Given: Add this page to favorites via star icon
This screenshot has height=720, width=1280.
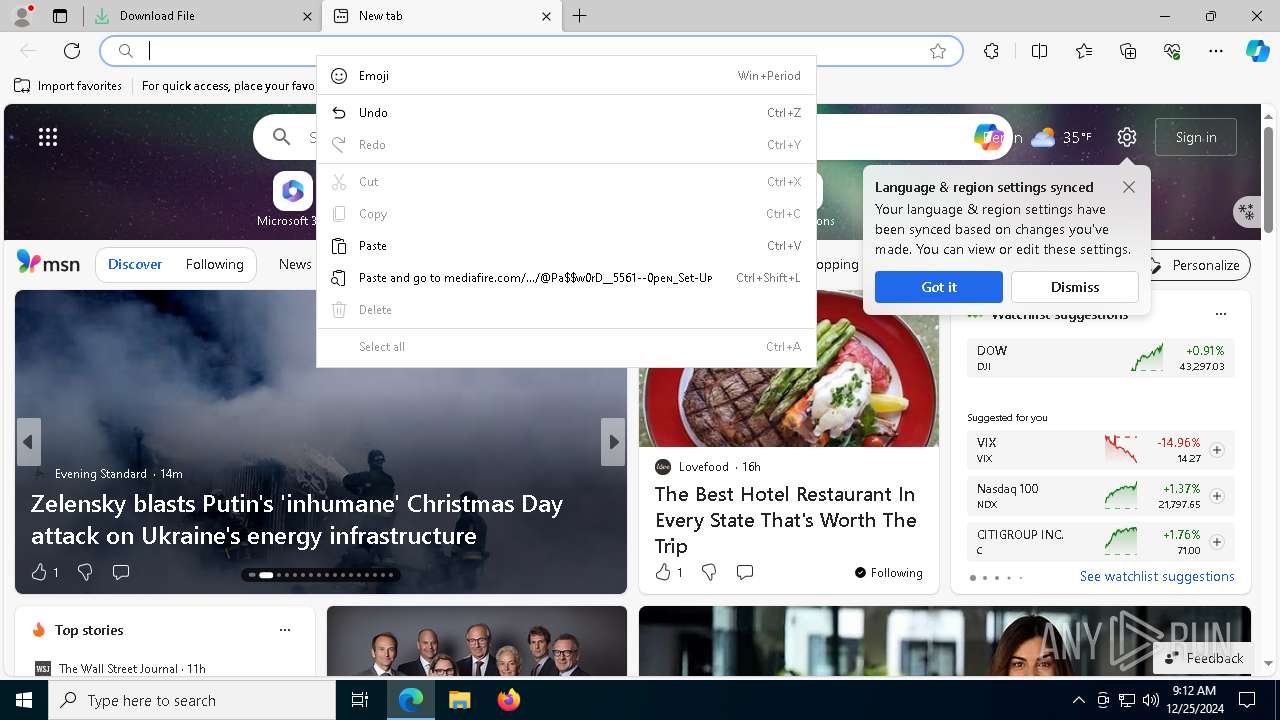Looking at the screenshot, I should click(x=937, y=51).
